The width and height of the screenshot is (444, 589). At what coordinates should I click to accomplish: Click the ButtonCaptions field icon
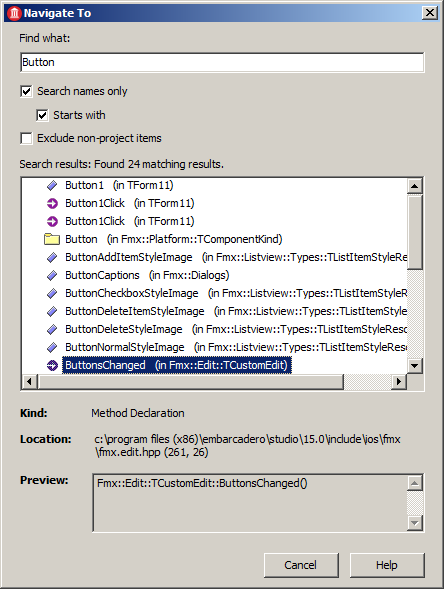point(52,275)
